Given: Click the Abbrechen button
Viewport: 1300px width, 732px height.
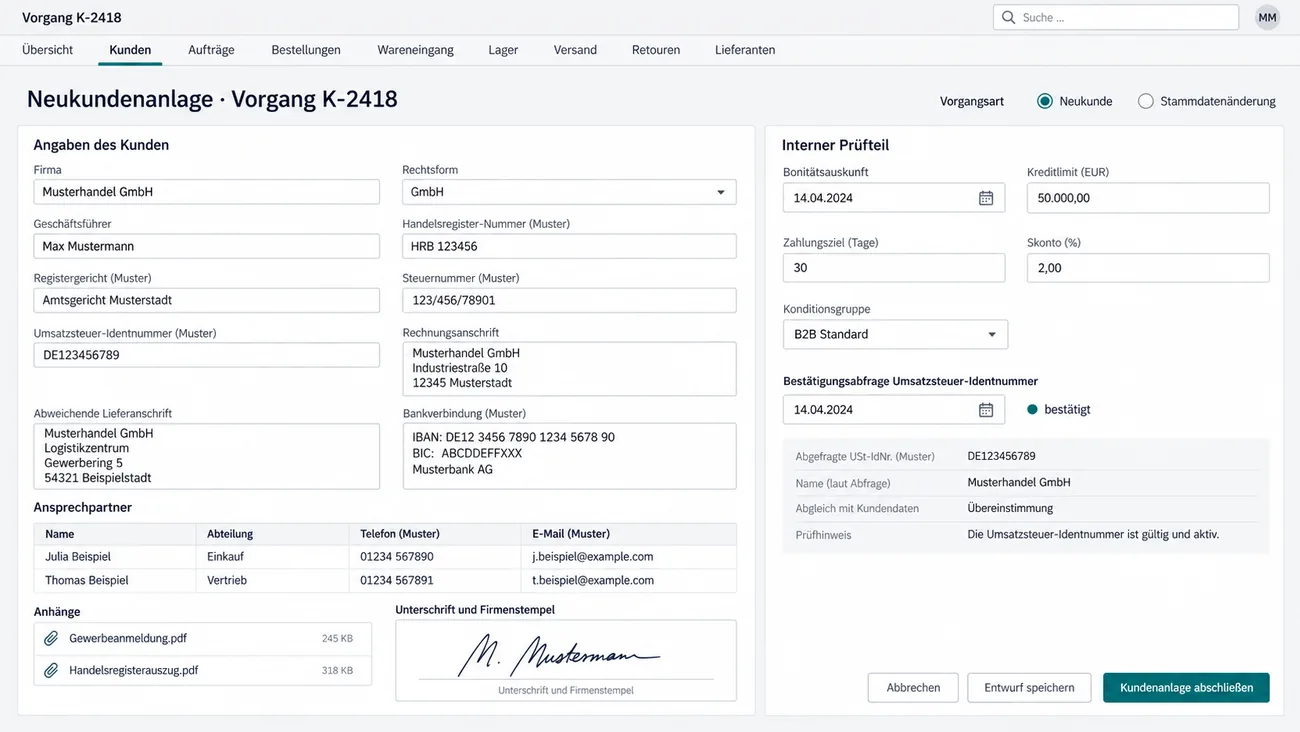Looking at the screenshot, I should [x=913, y=687].
